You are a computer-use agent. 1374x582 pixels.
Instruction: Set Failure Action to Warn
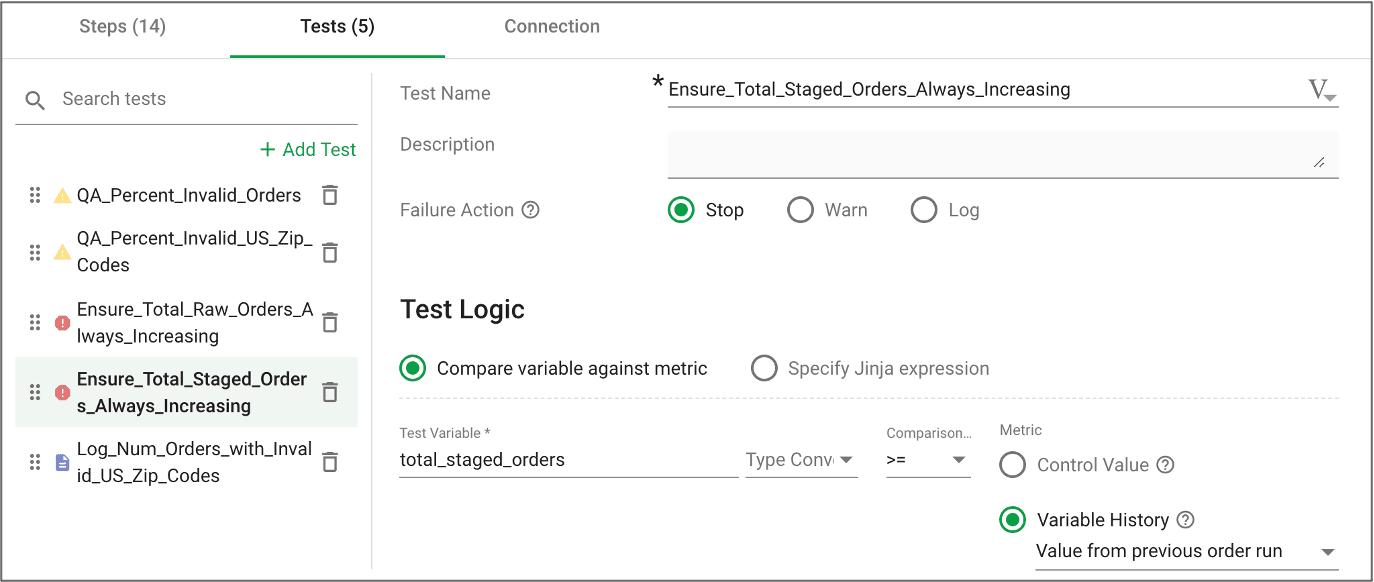point(800,210)
